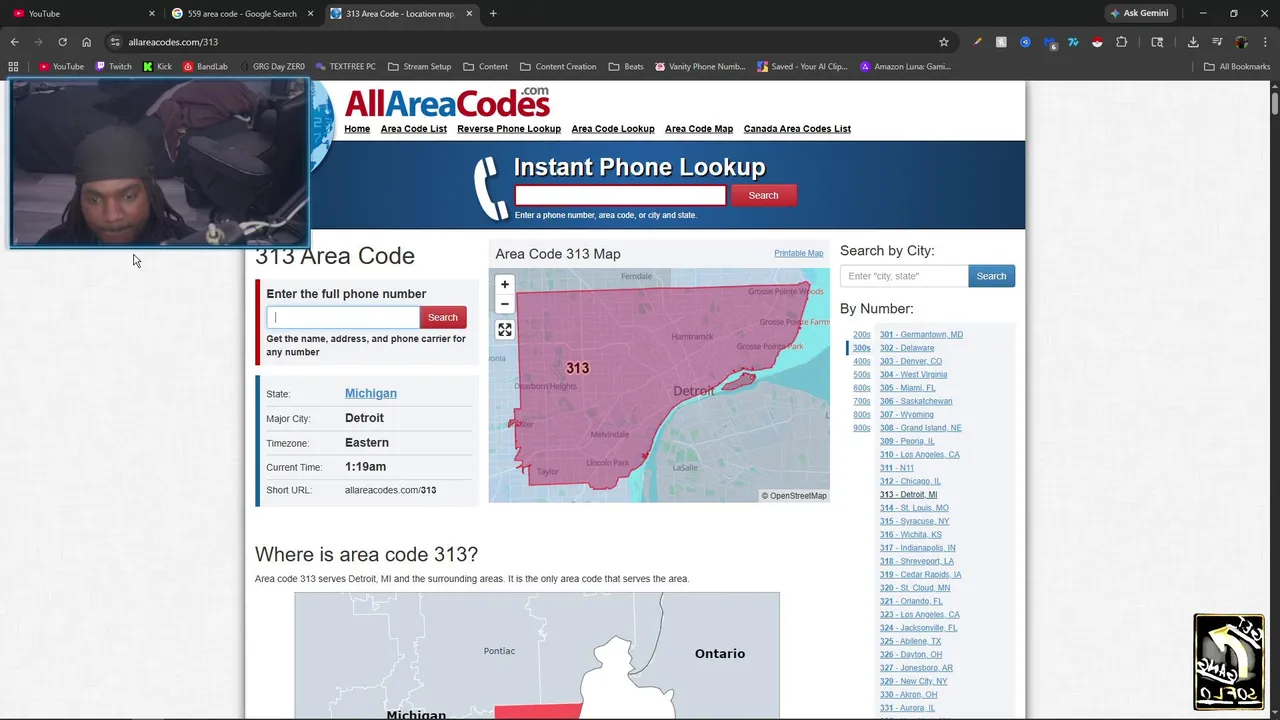Open the Canada Area Codes List link
The image size is (1280, 720).
coord(797,129)
